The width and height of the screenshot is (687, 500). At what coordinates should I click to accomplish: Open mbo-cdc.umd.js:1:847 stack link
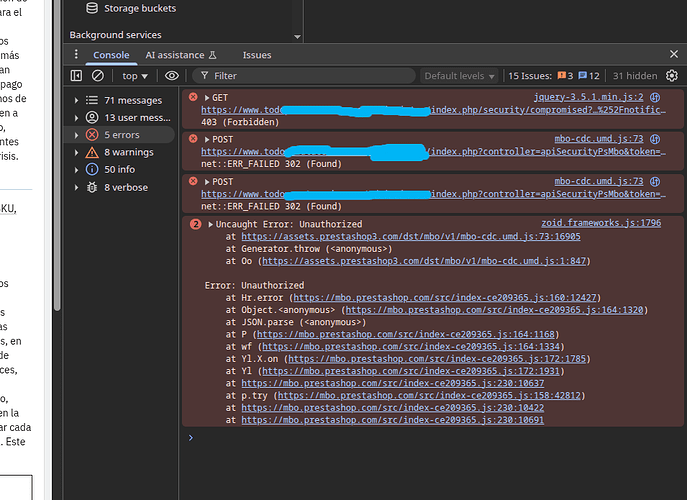click(424, 261)
